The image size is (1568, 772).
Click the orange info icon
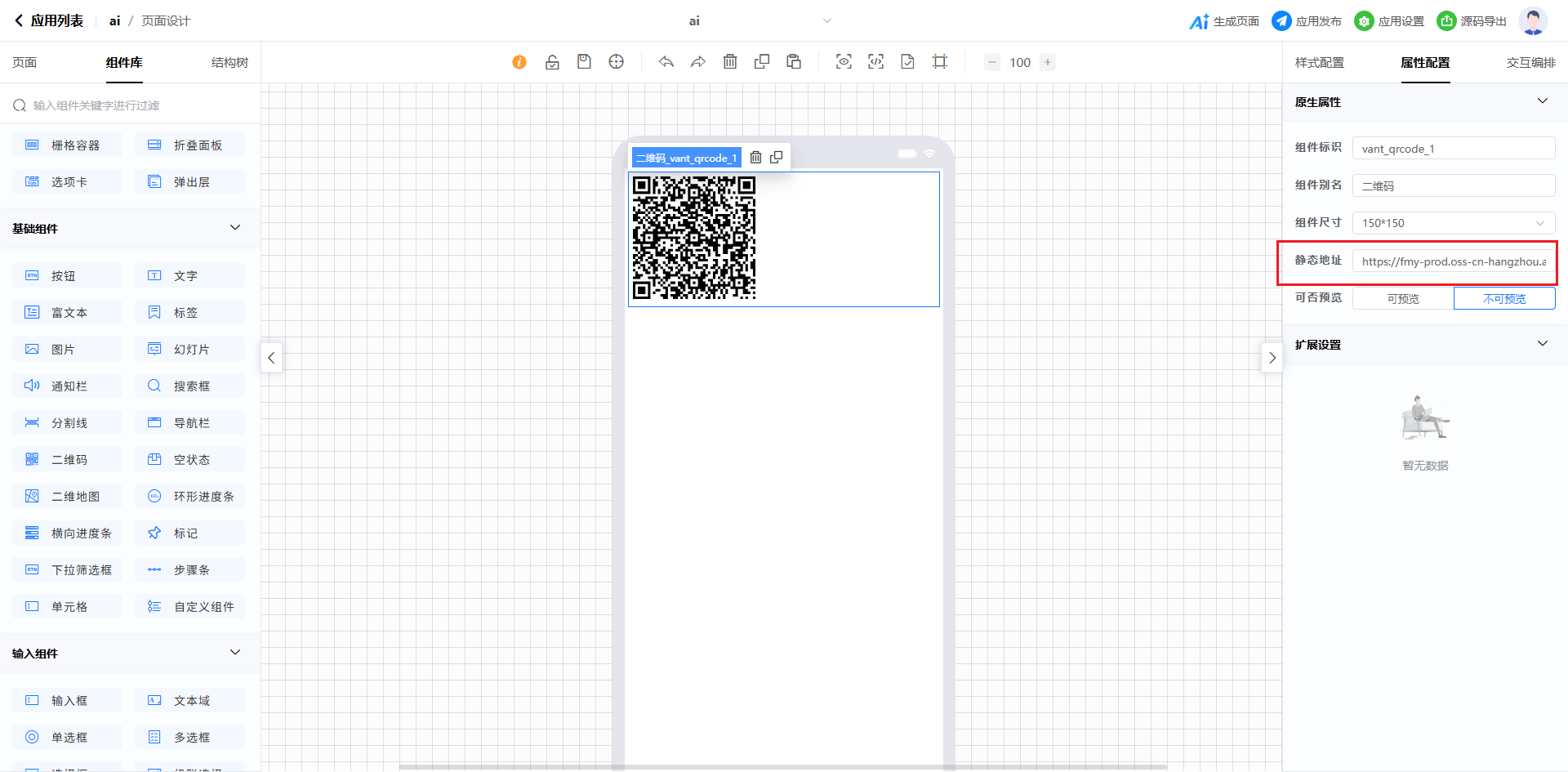[519, 62]
